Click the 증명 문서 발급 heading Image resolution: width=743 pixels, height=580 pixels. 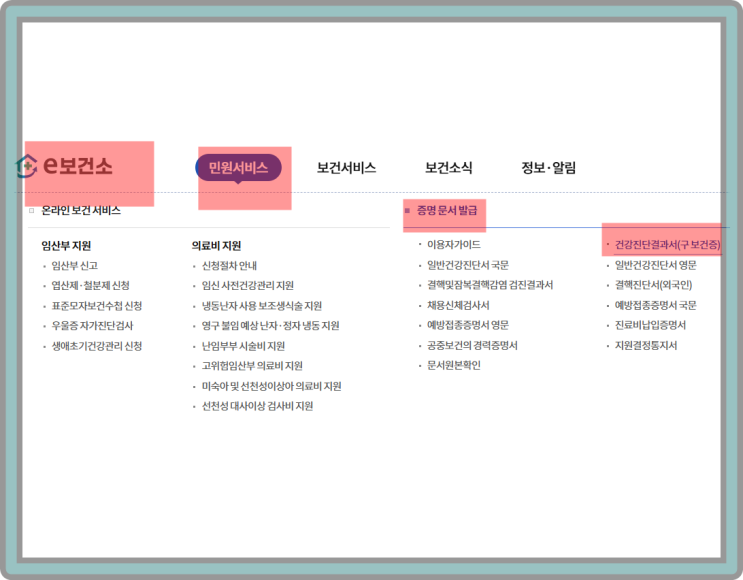click(x=447, y=211)
